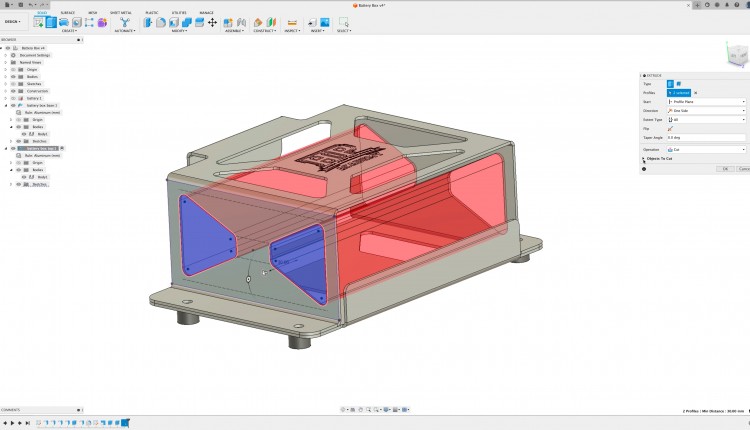750x430 pixels.
Task: Select the Revolve tool icon
Action: 64,22
